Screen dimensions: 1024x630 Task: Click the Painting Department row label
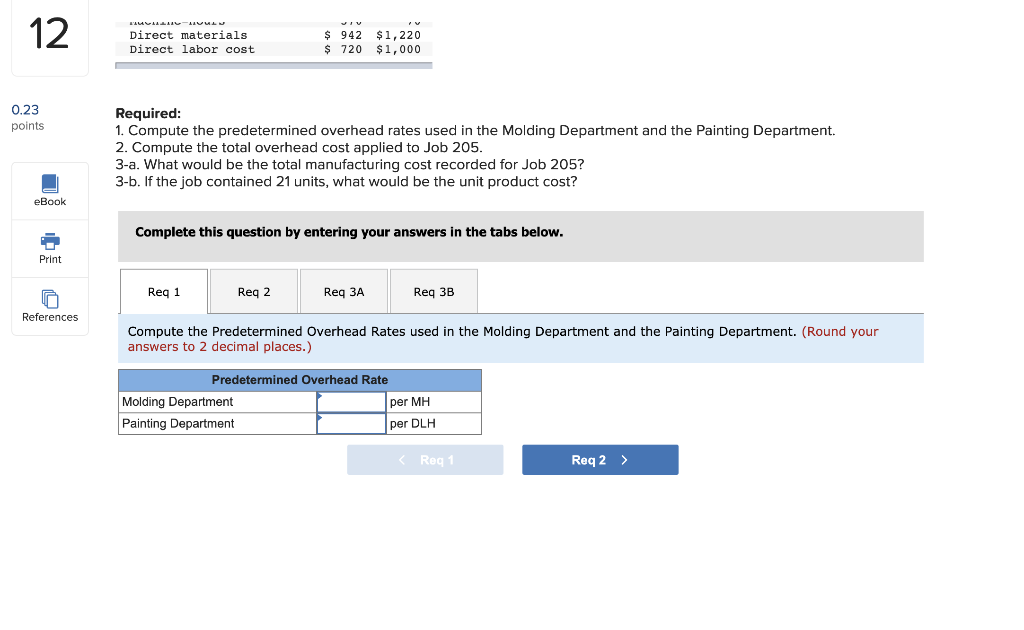coord(178,424)
